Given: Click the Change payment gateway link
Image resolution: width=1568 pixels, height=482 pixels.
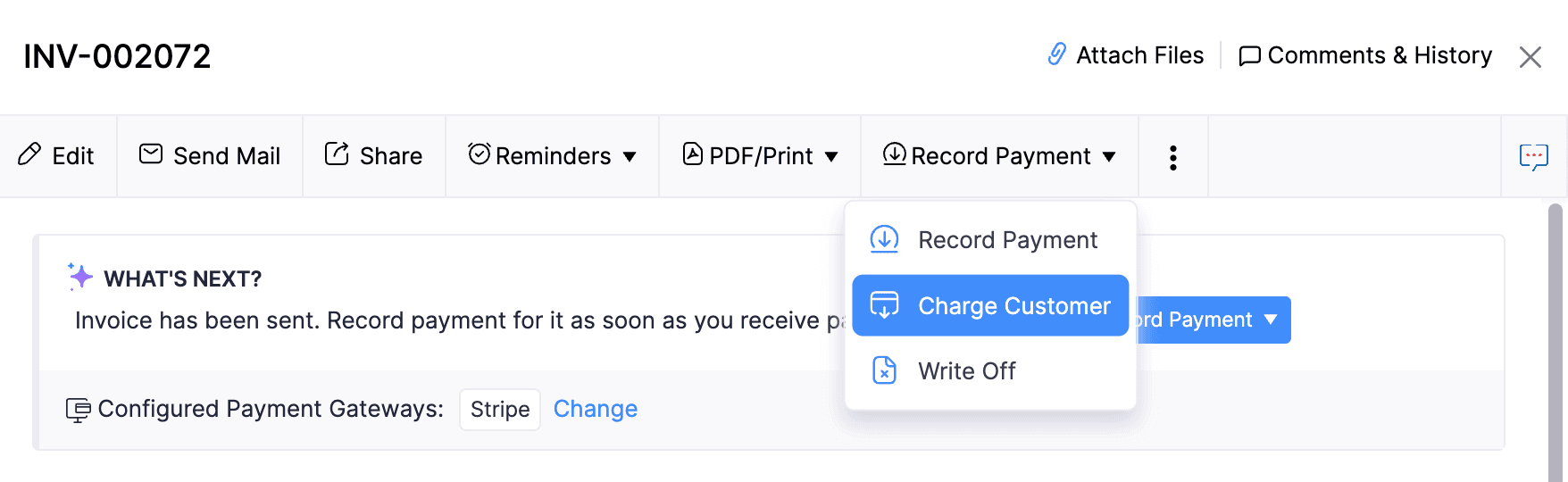Looking at the screenshot, I should (x=596, y=409).
